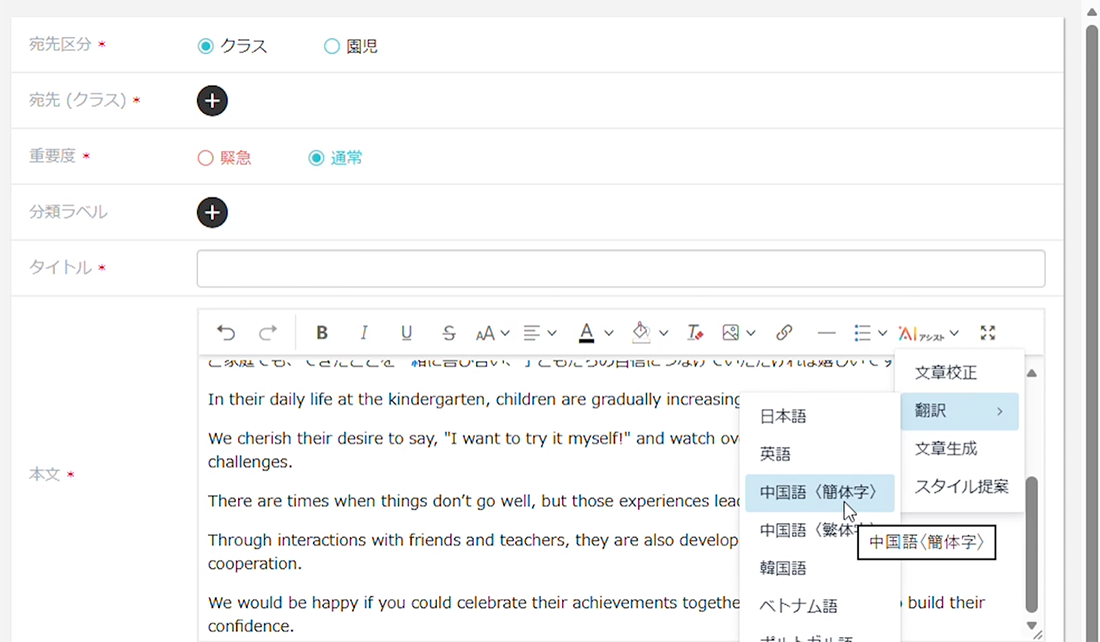Click the undo arrow in editor toolbar
1100x642 pixels.
pos(226,333)
